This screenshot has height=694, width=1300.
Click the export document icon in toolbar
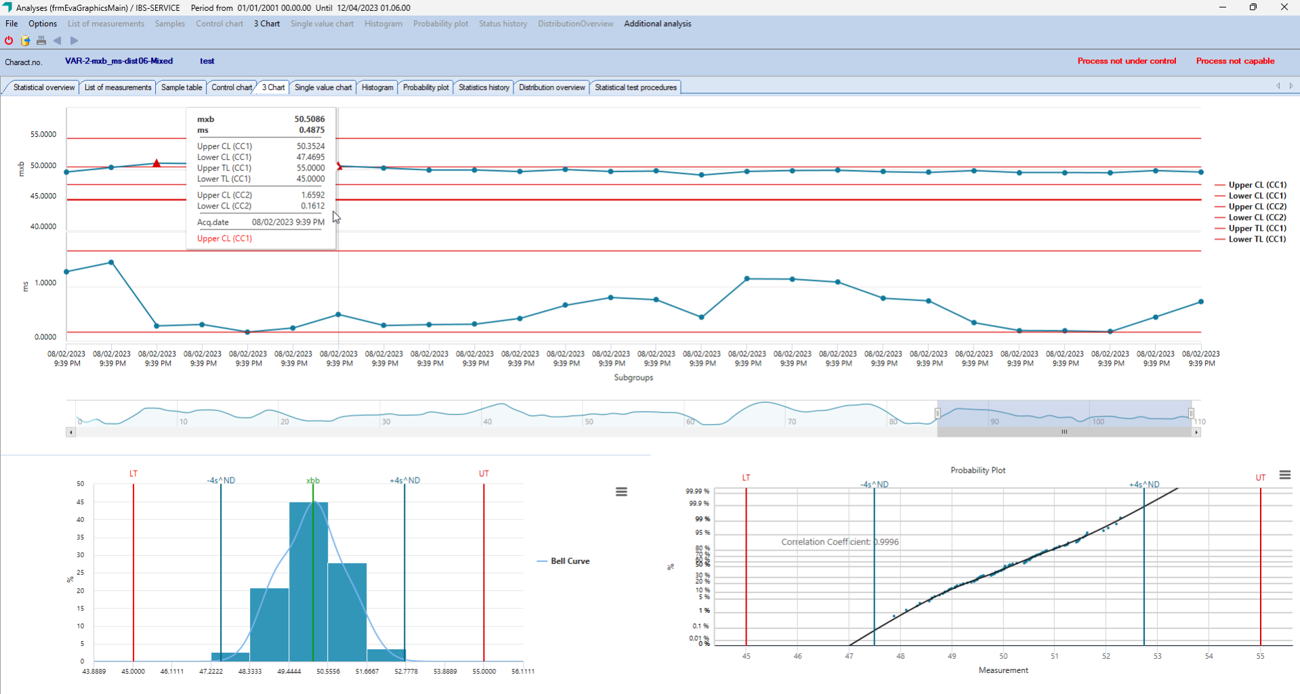coord(25,41)
